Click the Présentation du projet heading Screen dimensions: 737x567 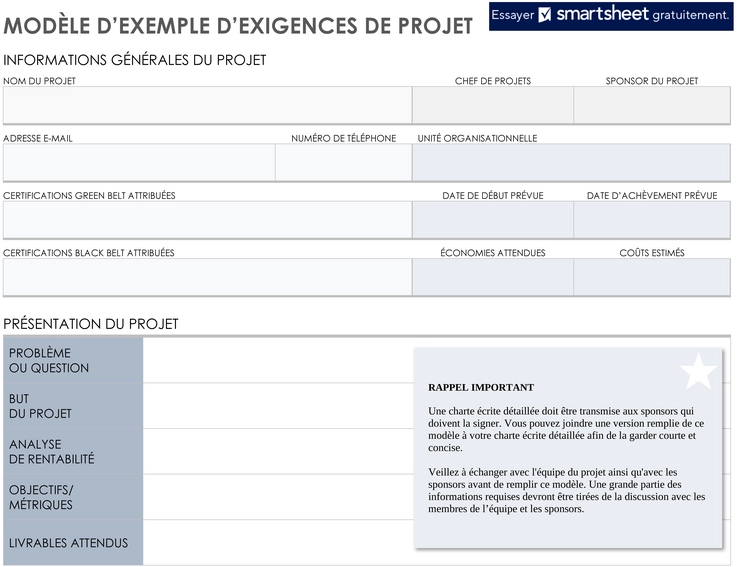91,324
